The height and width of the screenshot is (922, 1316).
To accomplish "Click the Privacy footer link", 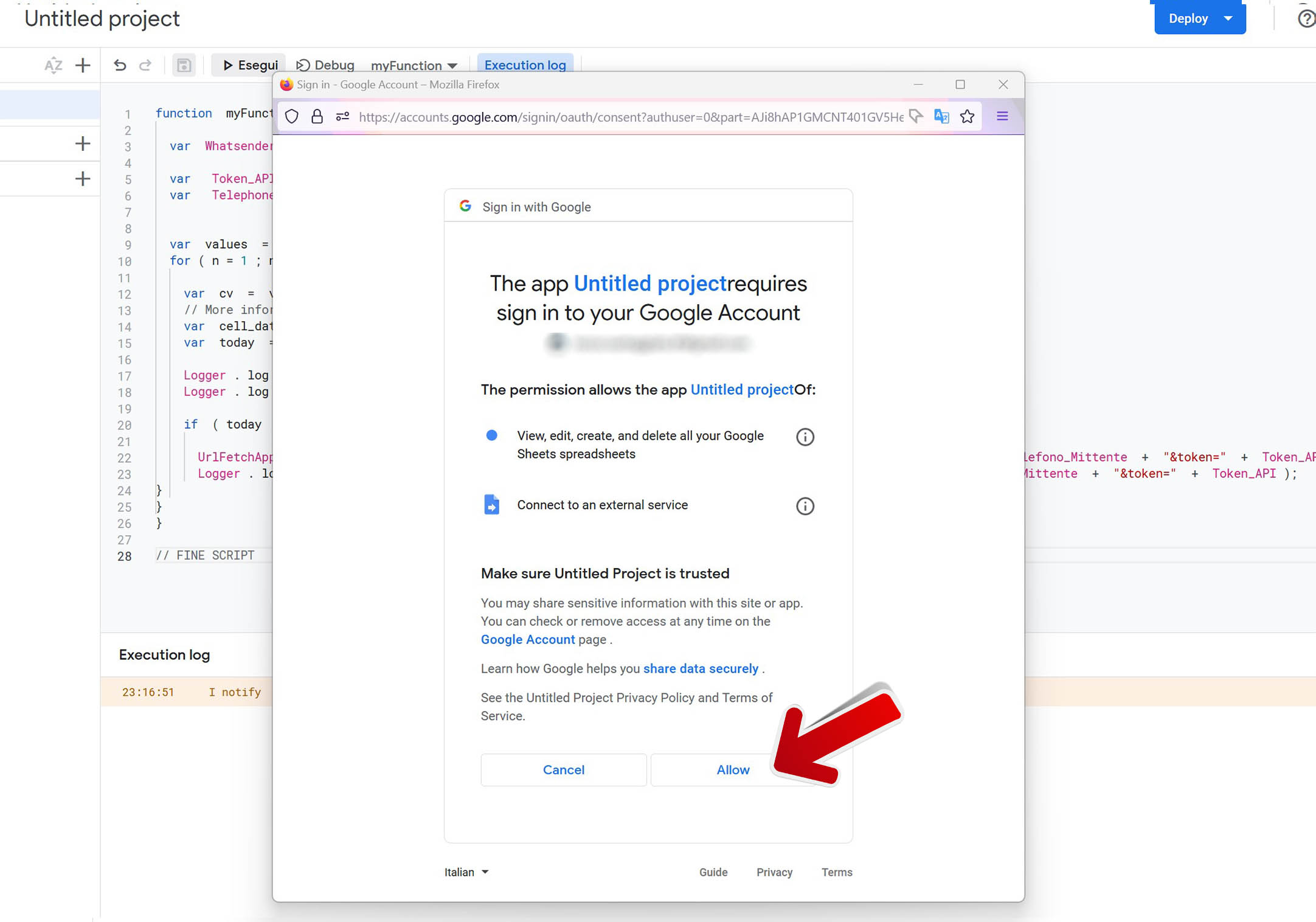I will pos(774,872).
